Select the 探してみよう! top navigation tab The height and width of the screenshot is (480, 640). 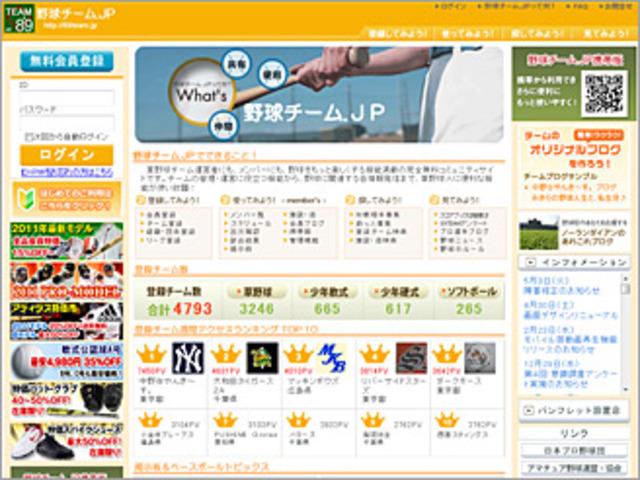coord(536,33)
